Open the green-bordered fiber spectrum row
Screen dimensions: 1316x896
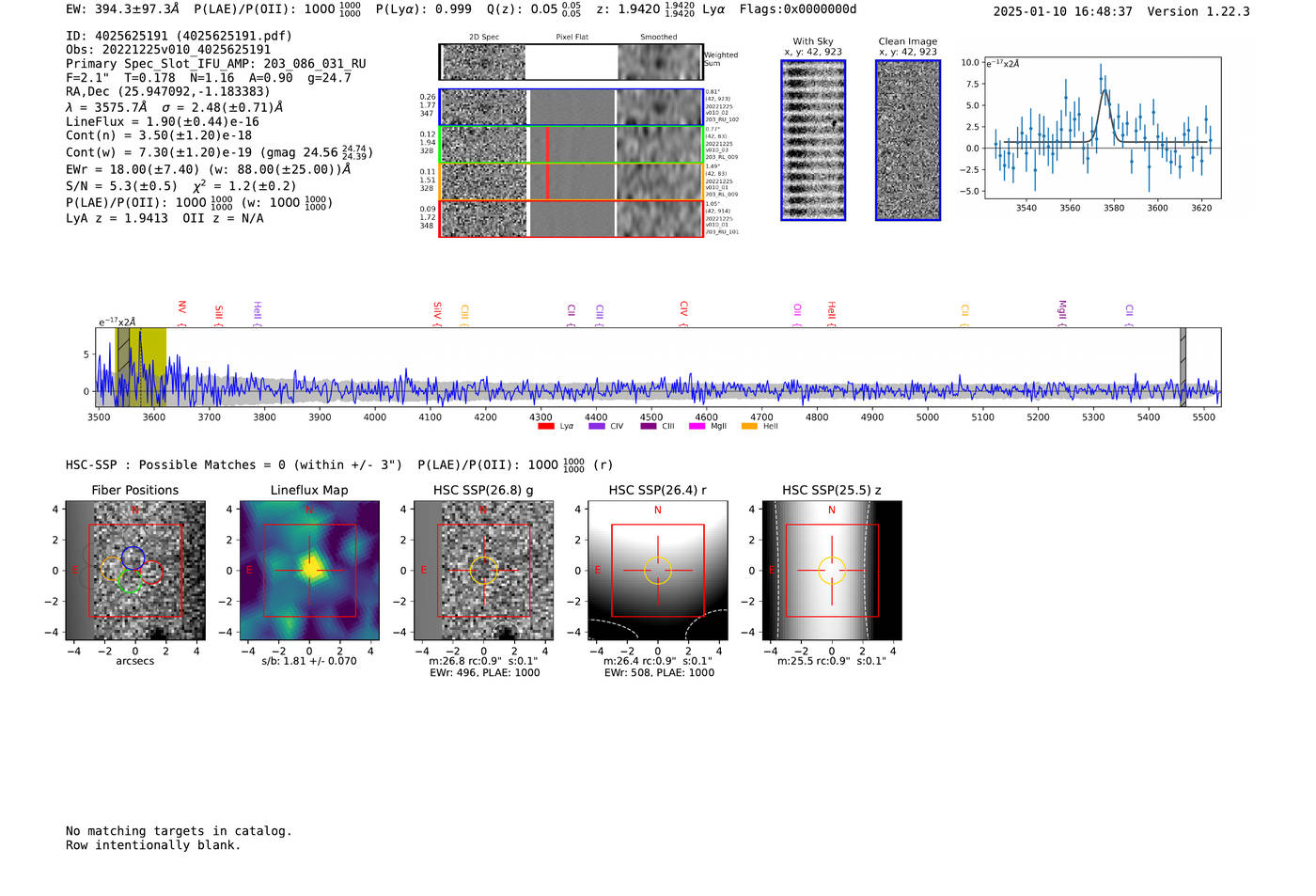(571, 144)
